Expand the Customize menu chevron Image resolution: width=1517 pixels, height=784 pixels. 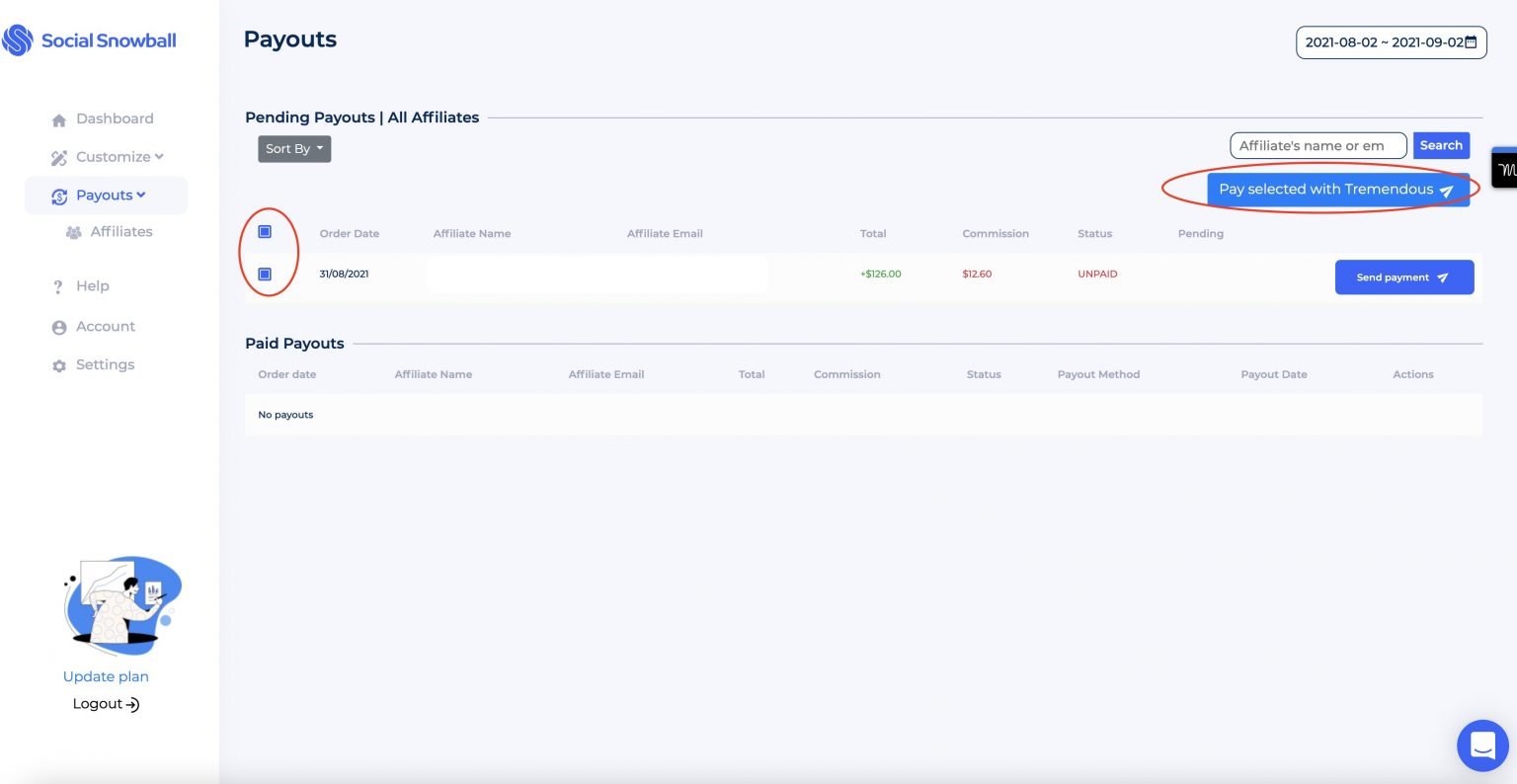(159, 157)
